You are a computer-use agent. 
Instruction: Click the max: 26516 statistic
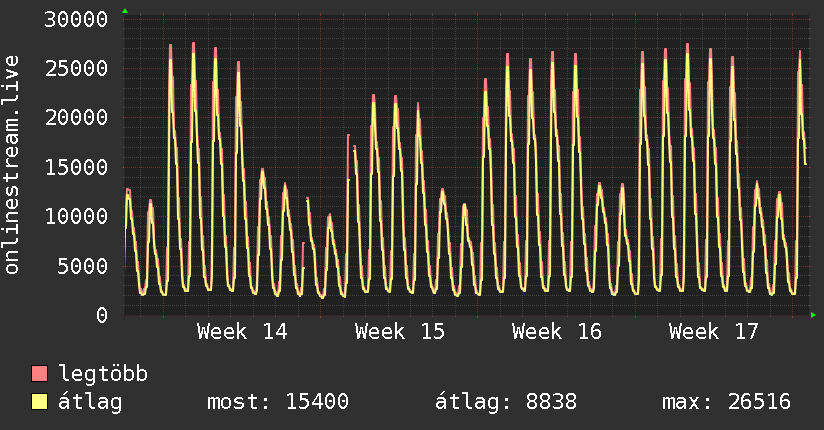coord(726,402)
